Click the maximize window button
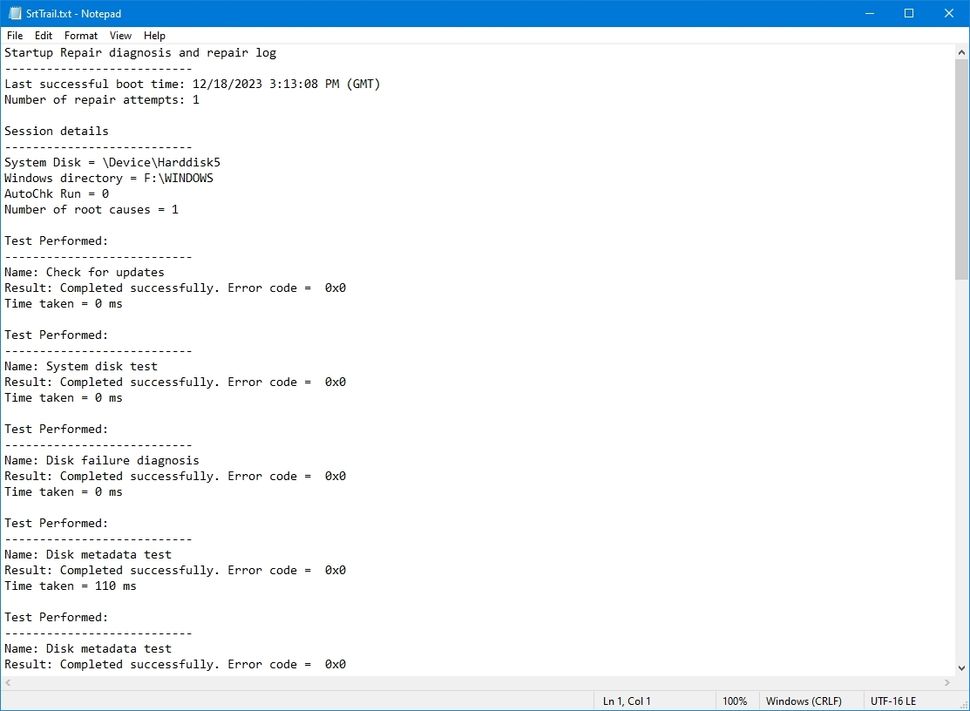Viewport: 970px width, 711px height. coord(908,13)
